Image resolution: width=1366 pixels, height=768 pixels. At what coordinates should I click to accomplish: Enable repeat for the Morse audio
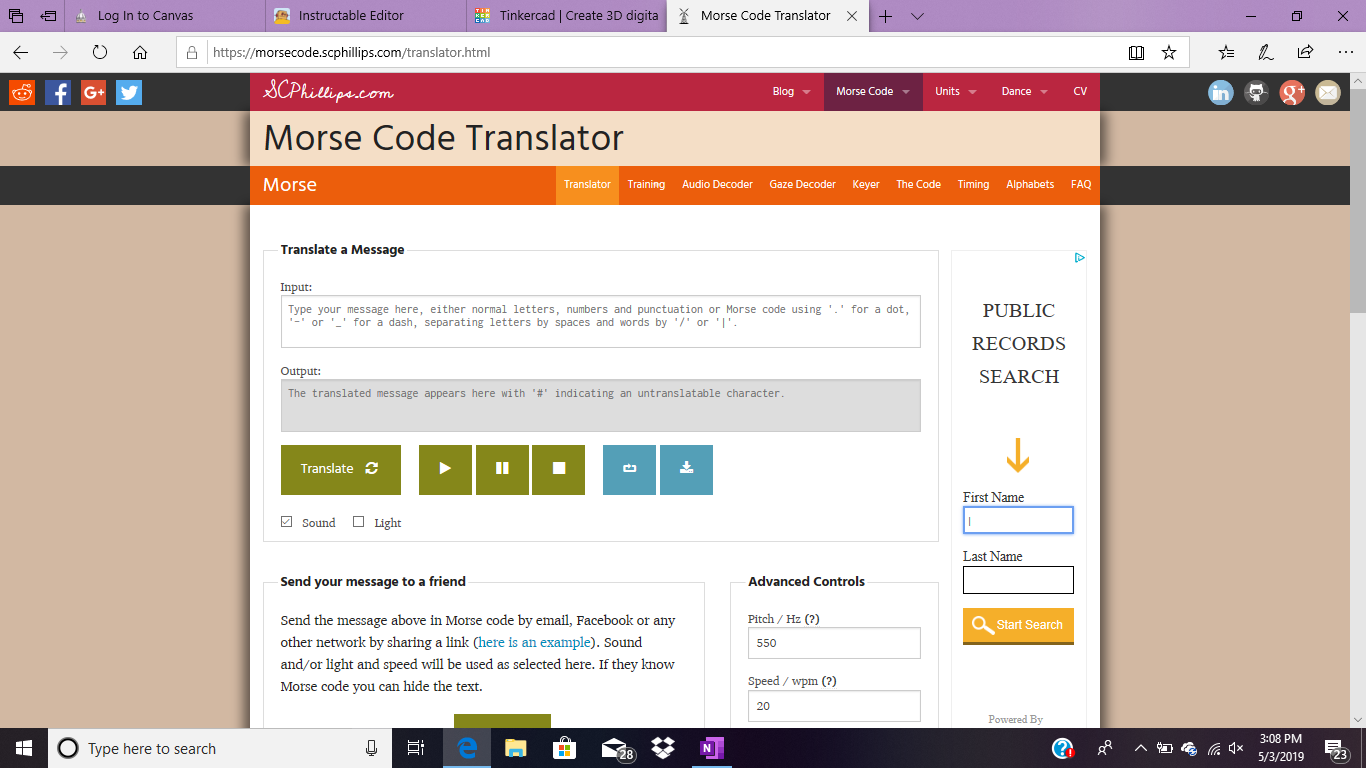pos(628,469)
